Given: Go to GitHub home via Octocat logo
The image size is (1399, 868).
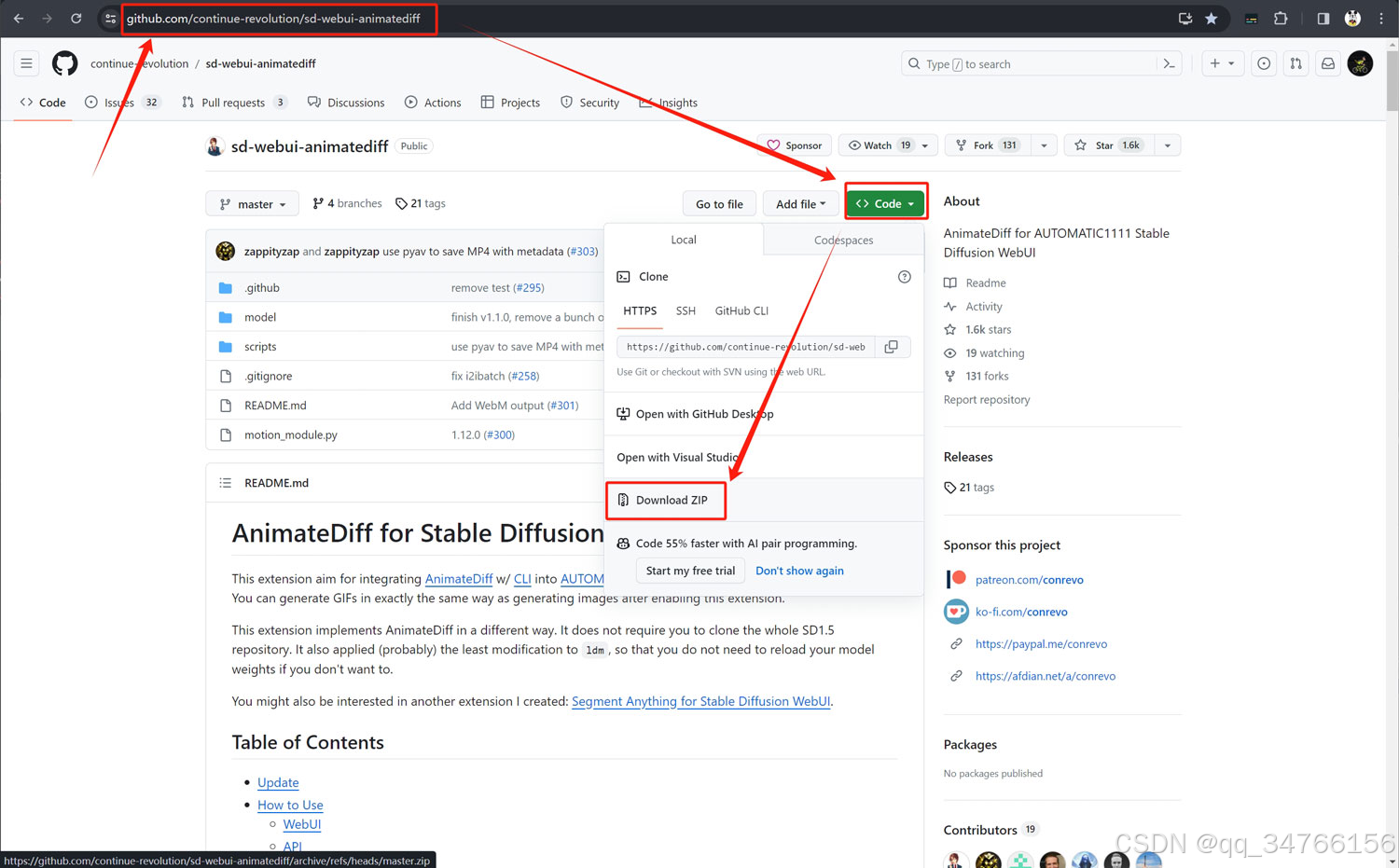Looking at the screenshot, I should [65, 63].
